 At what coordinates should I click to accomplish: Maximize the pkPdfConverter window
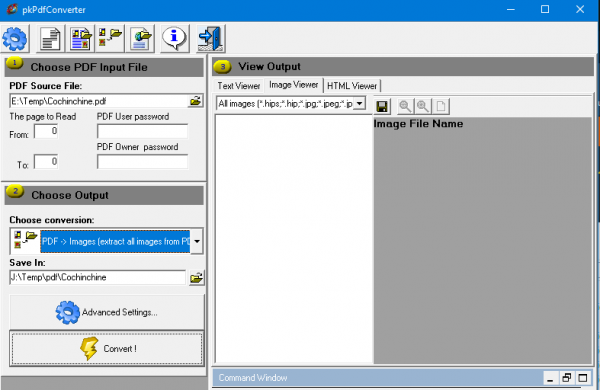click(x=545, y=10)
